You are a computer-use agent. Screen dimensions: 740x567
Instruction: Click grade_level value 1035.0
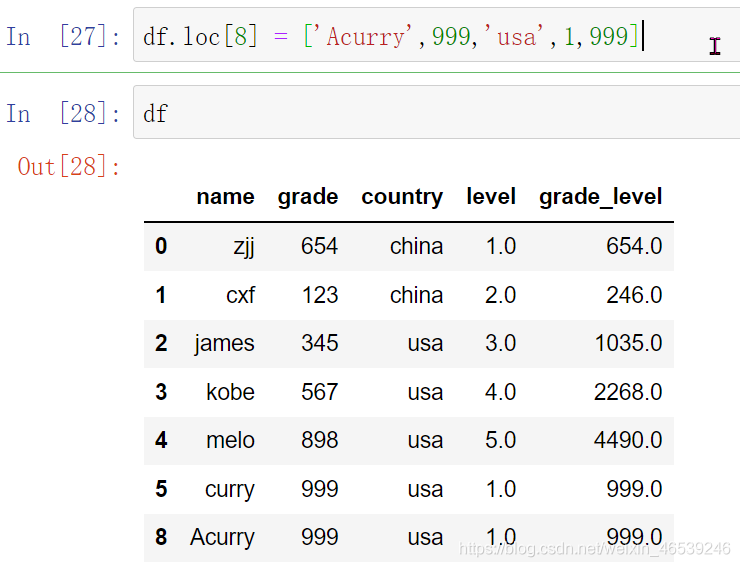[x=629, y=343]
